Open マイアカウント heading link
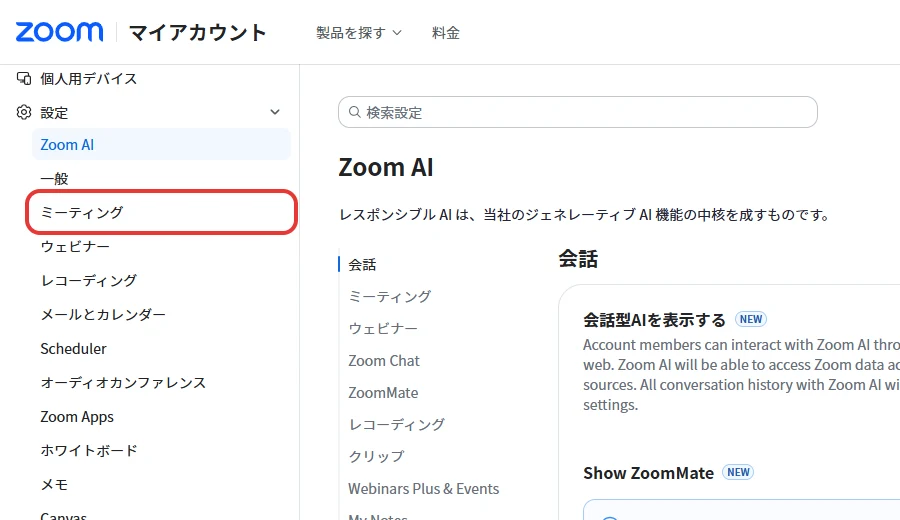 pyautogui.click(x=197, y=33)
